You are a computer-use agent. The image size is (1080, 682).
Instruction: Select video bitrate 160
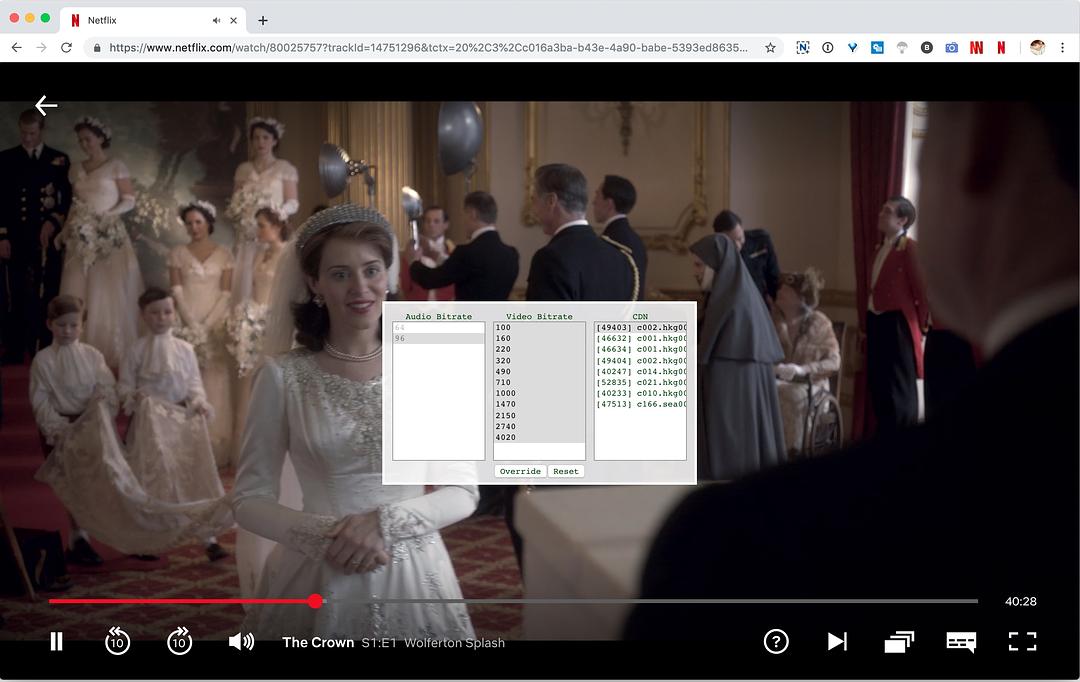pos(539,338)
